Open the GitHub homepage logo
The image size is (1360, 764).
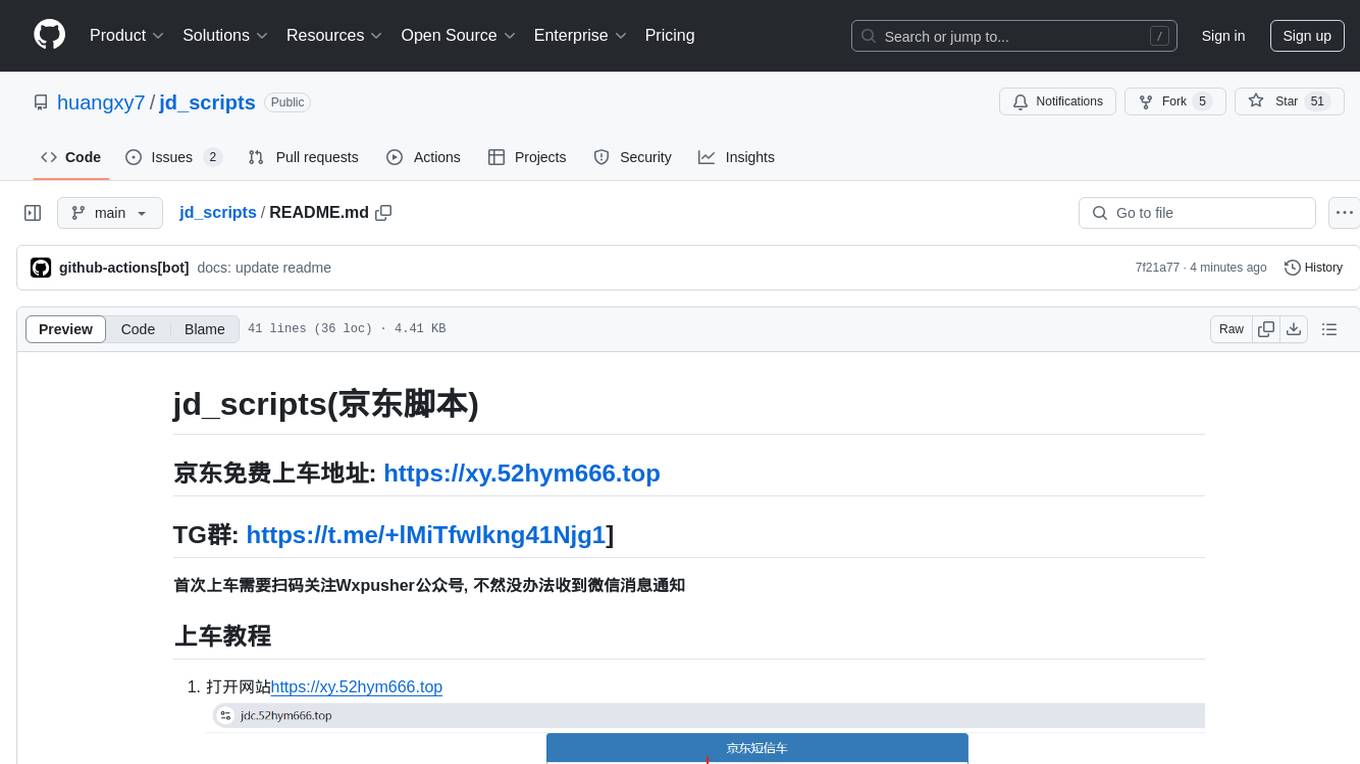tap(49, 35)
